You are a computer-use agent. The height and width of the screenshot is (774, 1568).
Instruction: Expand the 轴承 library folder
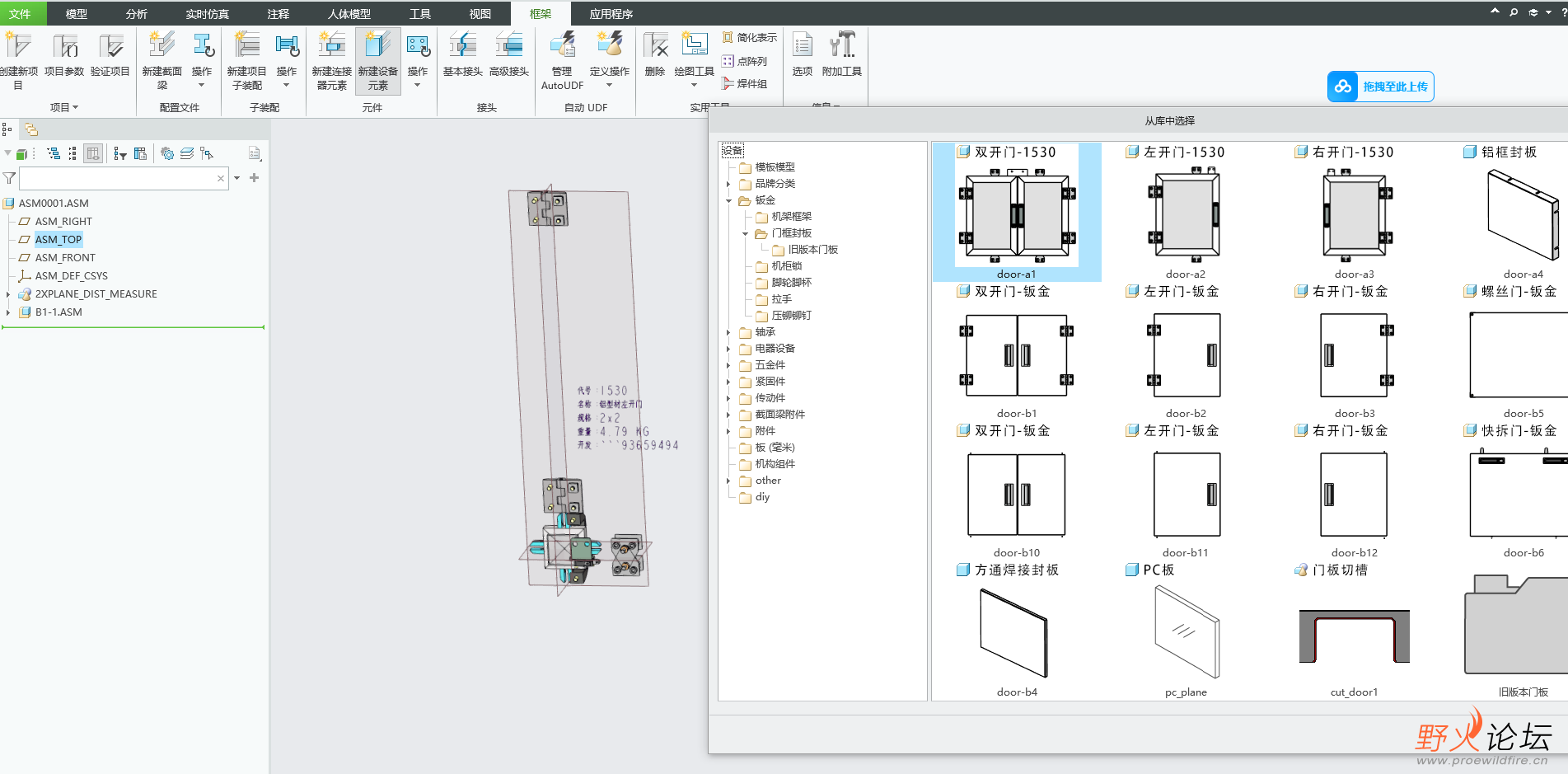728,332
